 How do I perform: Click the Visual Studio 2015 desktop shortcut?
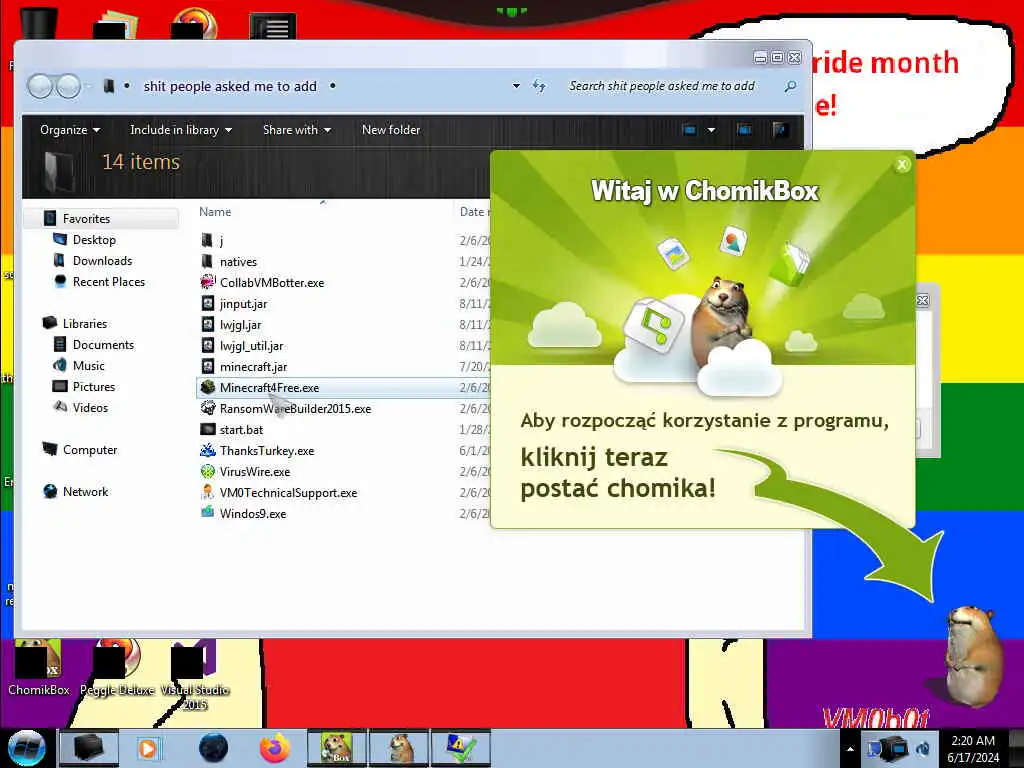point(194,675)
